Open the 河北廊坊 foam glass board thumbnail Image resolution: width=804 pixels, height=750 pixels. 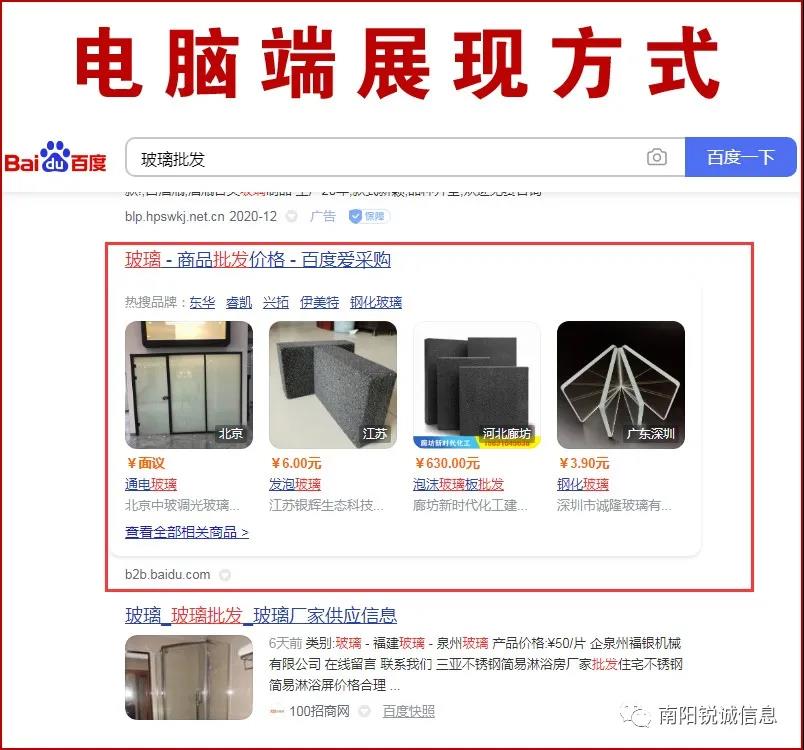[x=477, y=385]
